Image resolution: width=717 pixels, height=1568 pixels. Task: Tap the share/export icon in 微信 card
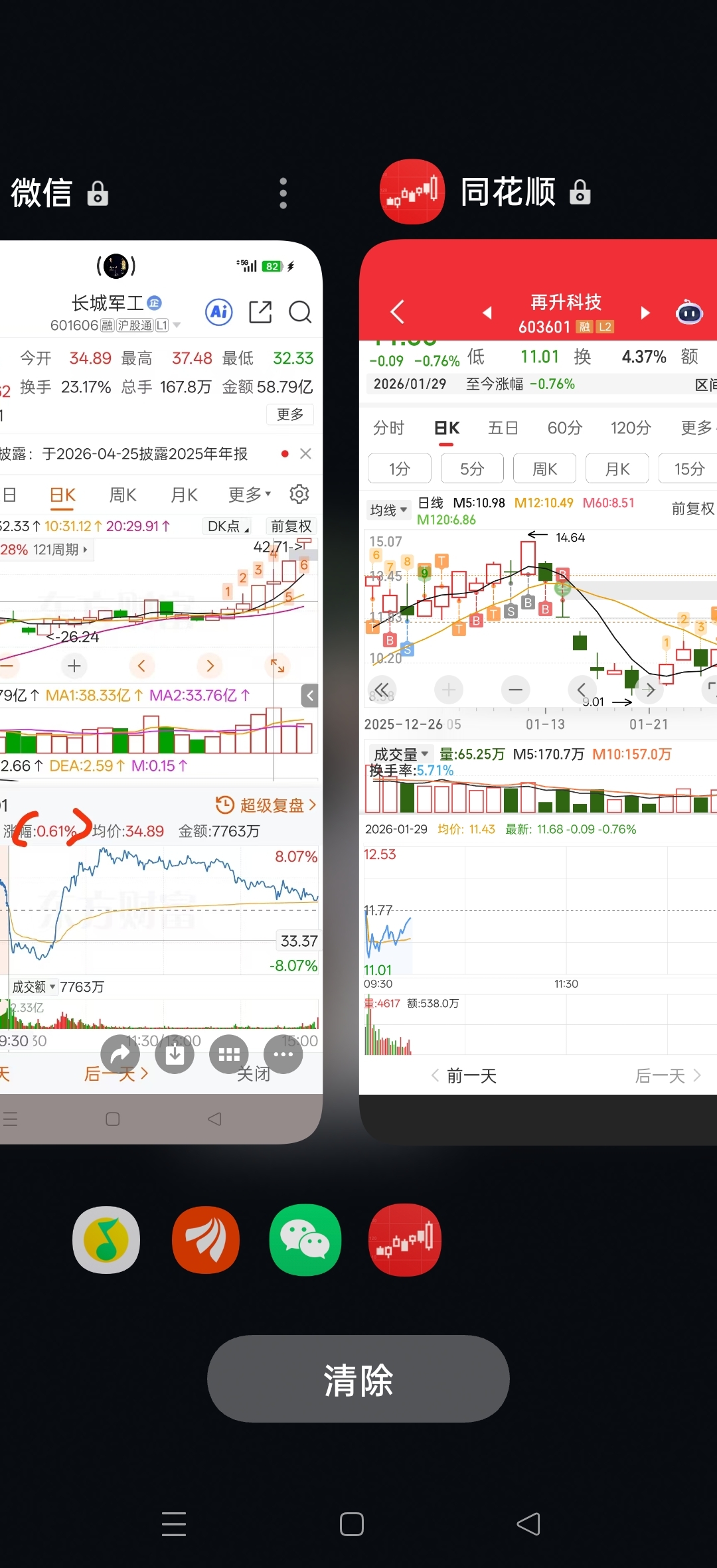(x=260, y=311)
